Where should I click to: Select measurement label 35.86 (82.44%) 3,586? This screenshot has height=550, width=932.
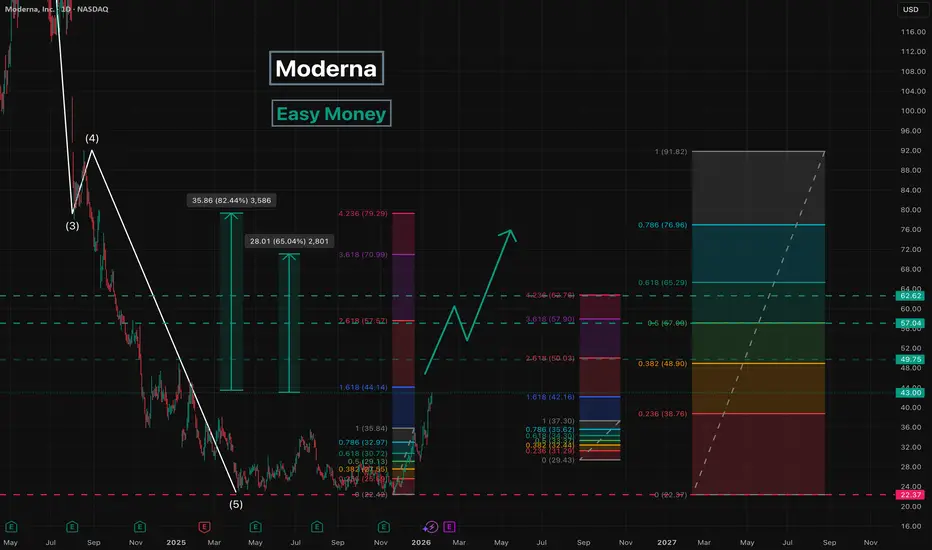[x=231, y=200]
